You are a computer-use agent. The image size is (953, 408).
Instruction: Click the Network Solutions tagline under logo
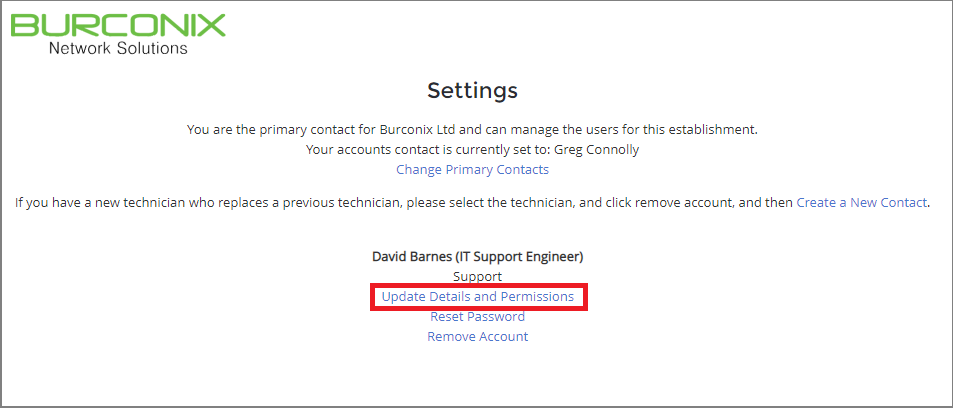pyautogui.click(x=118, y=48)
